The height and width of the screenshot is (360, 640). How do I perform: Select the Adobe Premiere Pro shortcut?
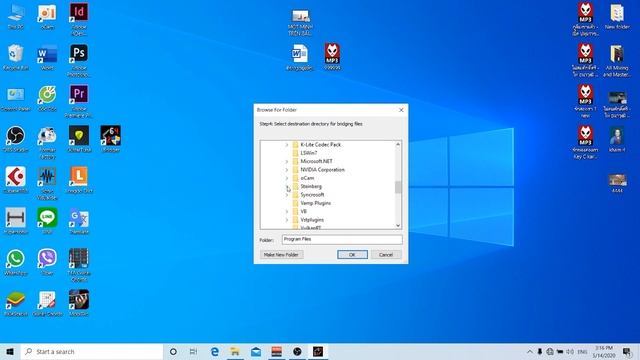79,101
